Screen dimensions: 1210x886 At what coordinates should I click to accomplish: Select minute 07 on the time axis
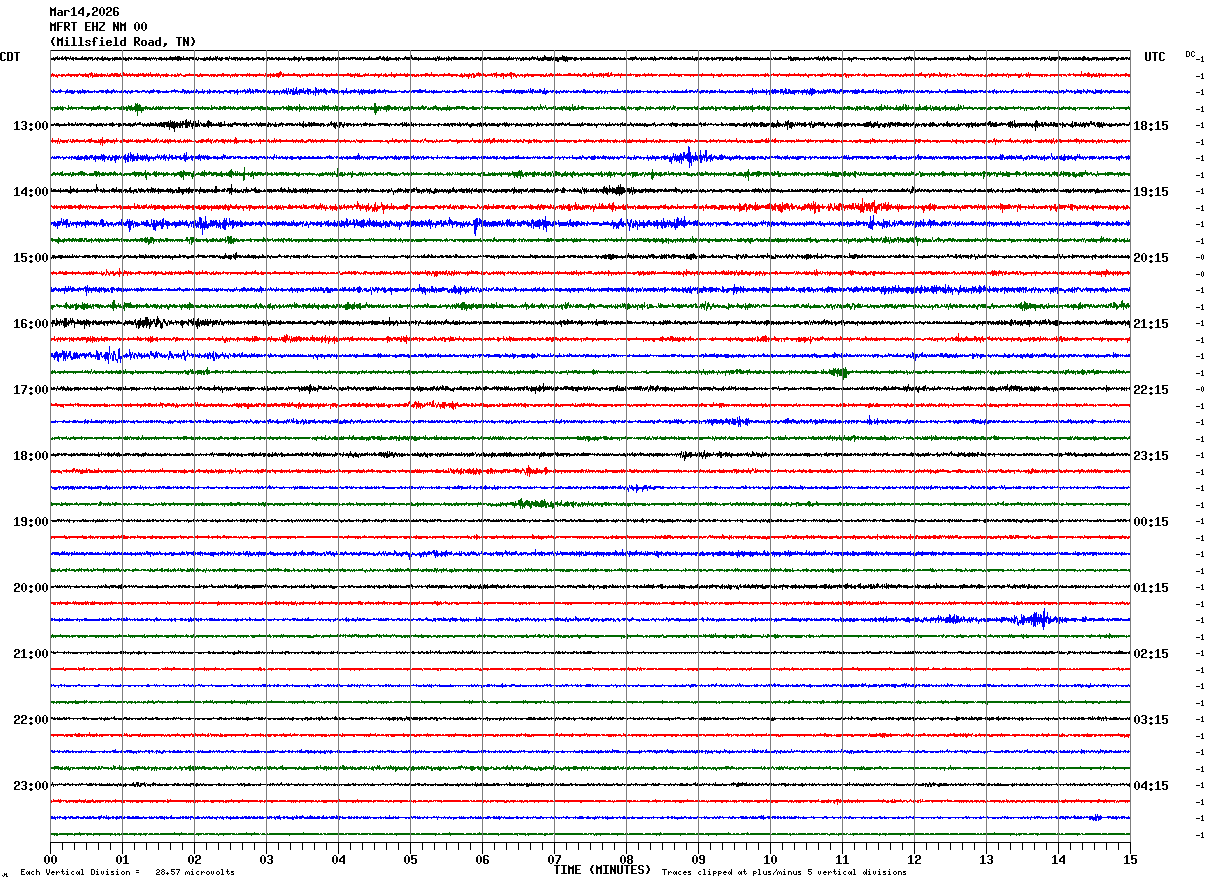(x=554, y=860)
